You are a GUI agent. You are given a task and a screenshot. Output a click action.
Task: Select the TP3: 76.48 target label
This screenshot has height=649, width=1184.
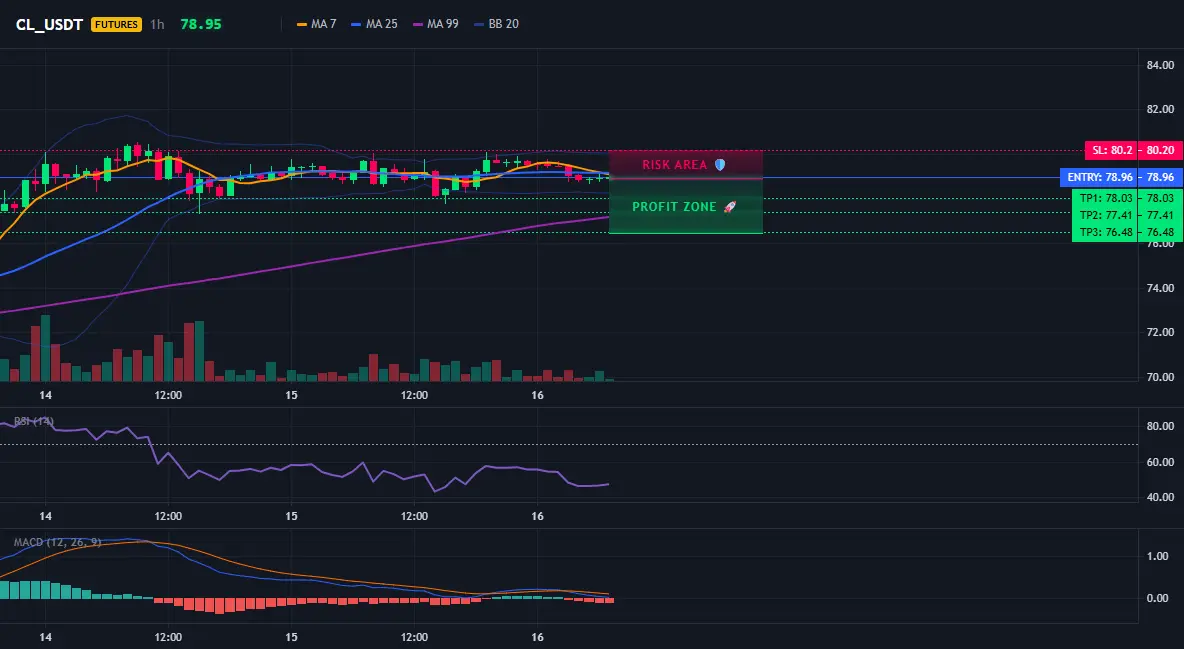[x=1105, y=232]
